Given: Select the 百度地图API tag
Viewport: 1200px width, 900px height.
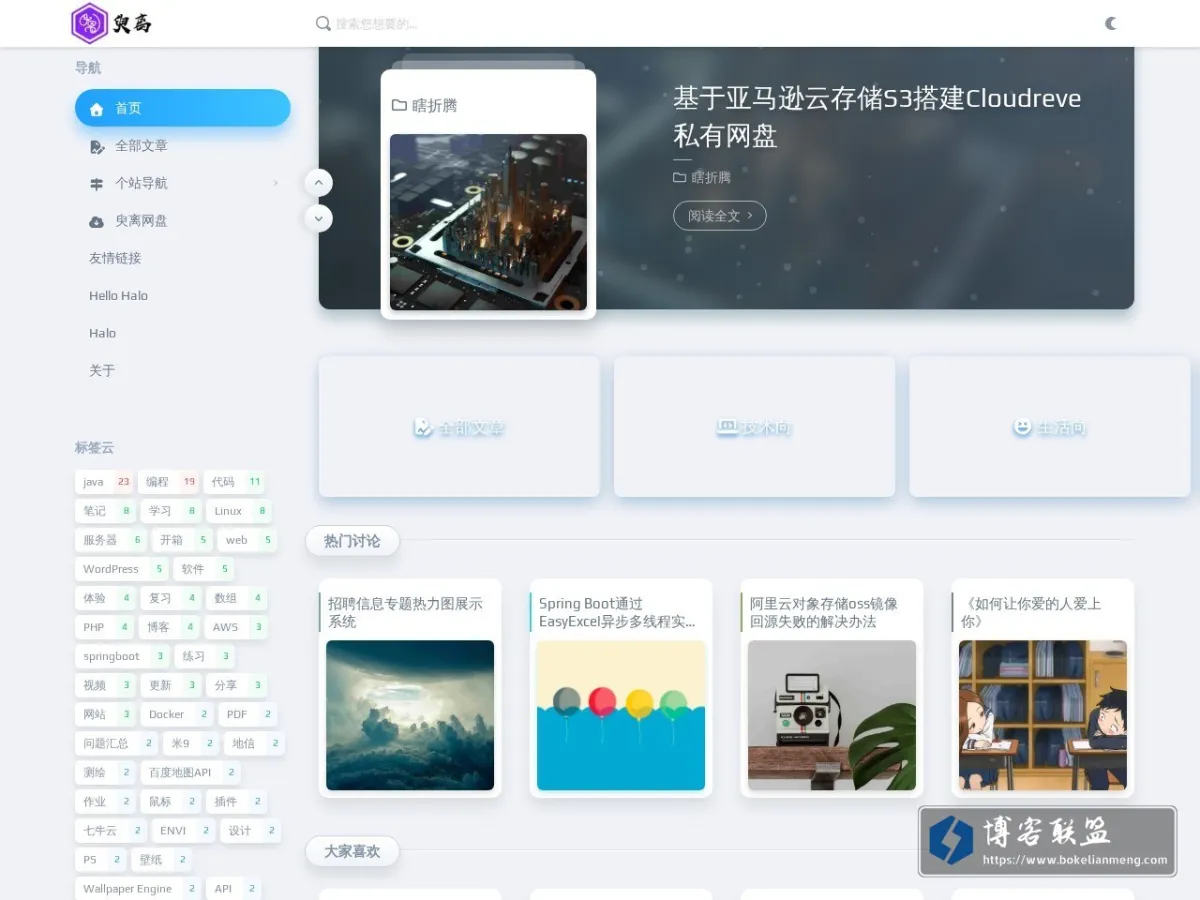Looking at the screenshot, I should (x=191, y=772).
